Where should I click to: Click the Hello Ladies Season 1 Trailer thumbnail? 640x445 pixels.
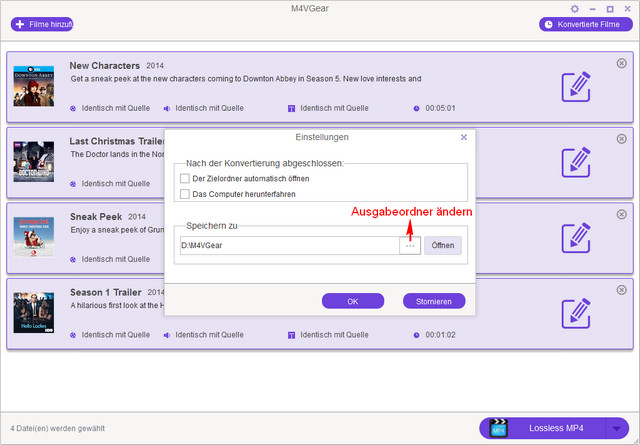coord(33,313)
